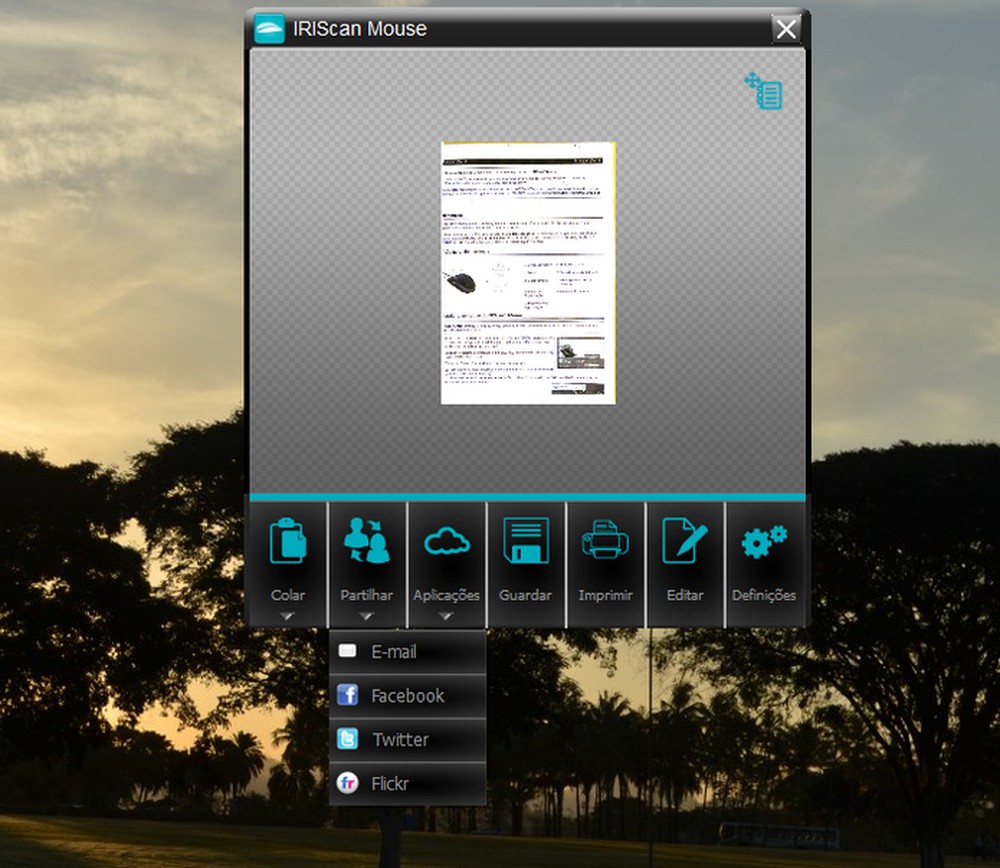Screen dimensions: 1000x868
Task: Open the scanned document thumbnail
Action: (528, 275)
